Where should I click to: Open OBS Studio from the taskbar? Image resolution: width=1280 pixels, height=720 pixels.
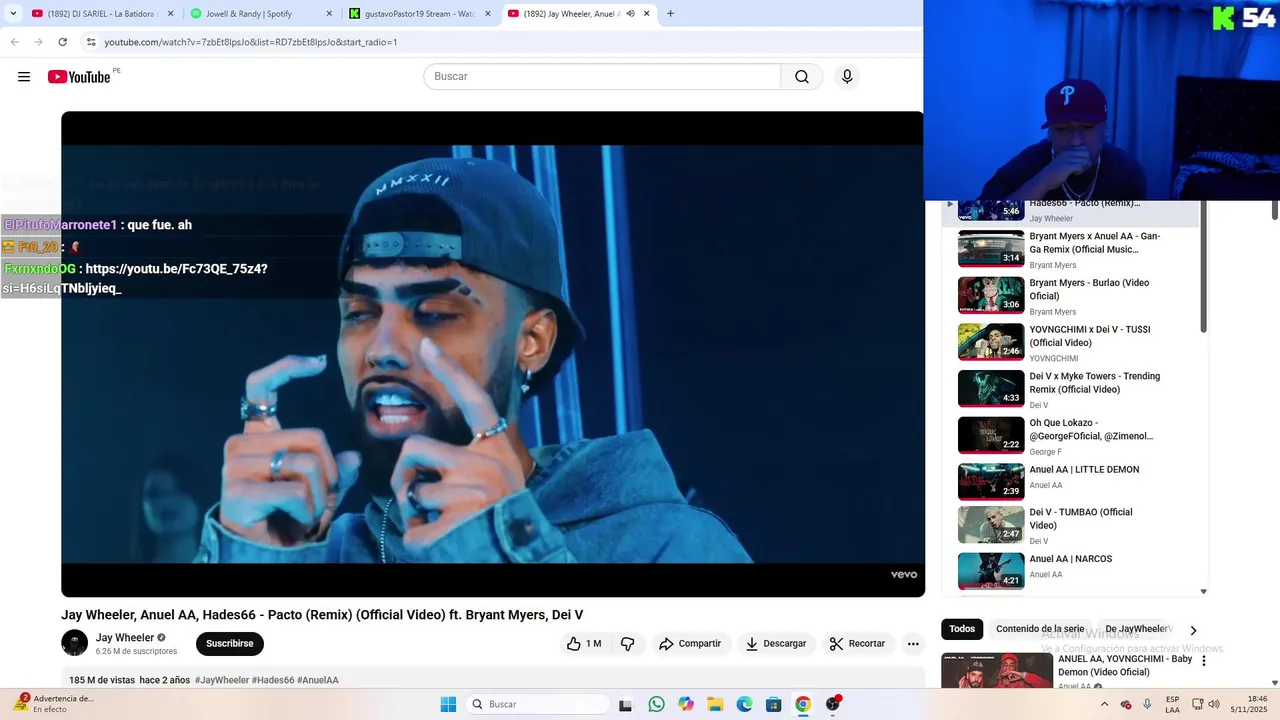pyautogui.click(x=832, y=704)
